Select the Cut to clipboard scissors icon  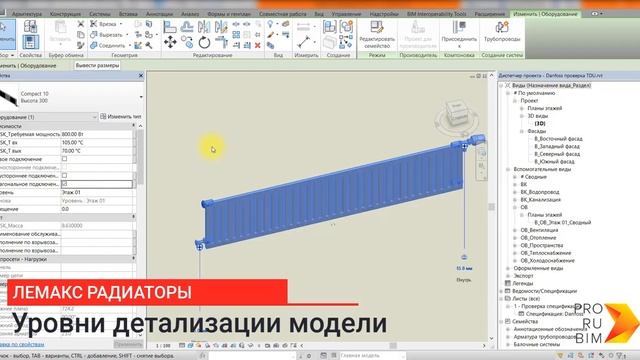tap(81, 24)
